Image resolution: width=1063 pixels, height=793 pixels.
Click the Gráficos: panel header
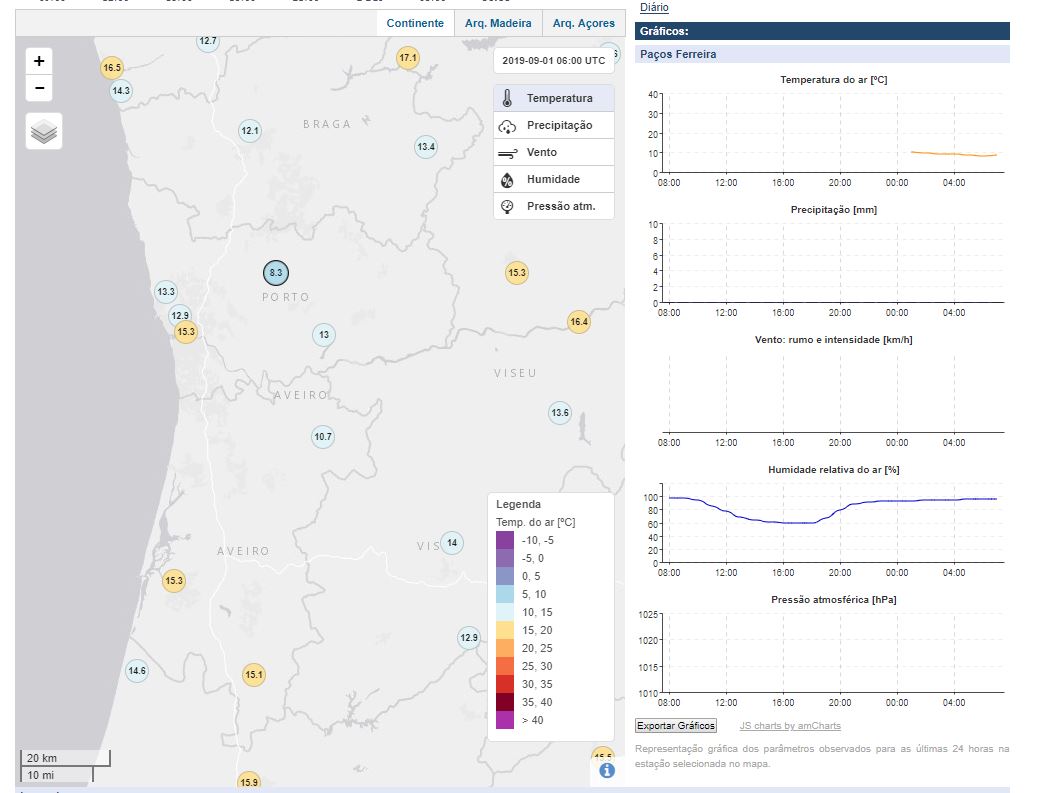tap(822, 31)
